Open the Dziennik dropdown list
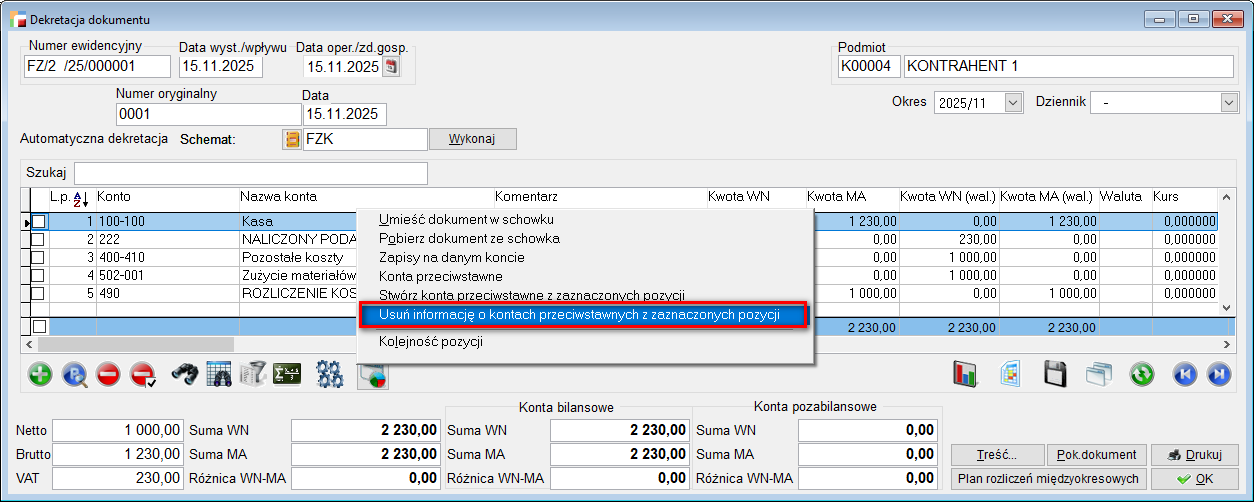 click(x=1229, y=102)
